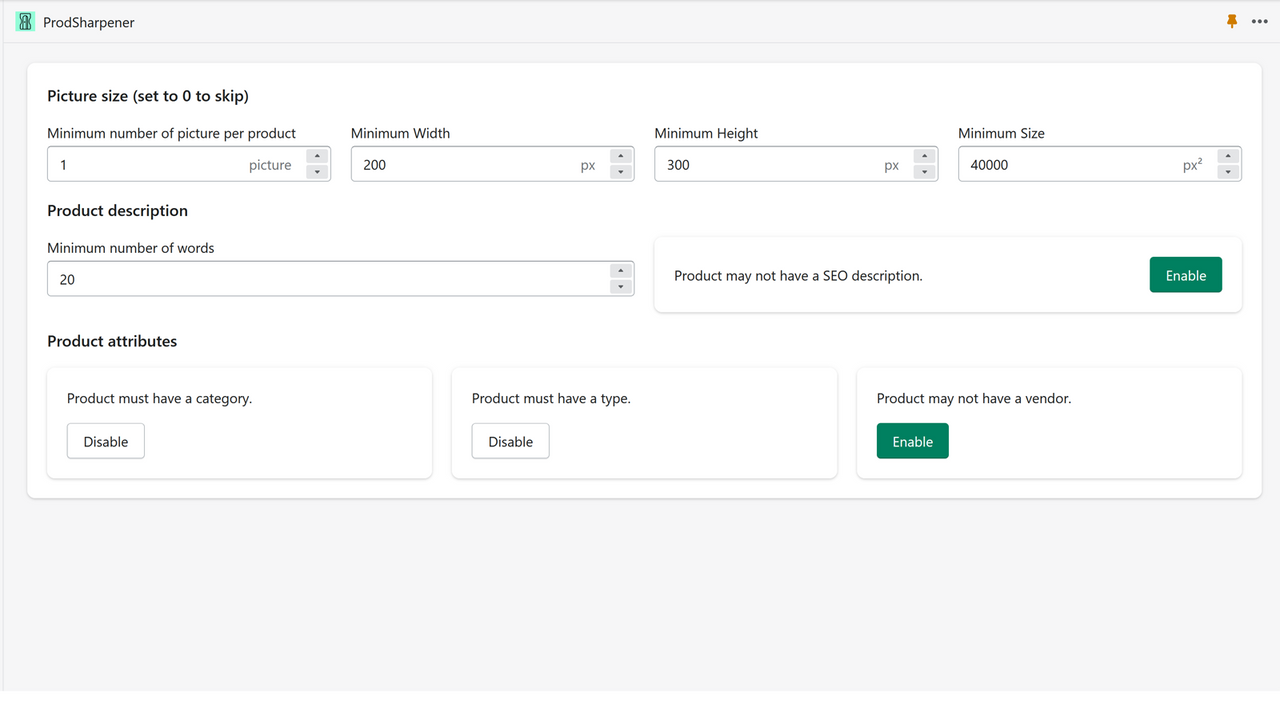
Task: Click the orange pin icon
Action: 1232,21
